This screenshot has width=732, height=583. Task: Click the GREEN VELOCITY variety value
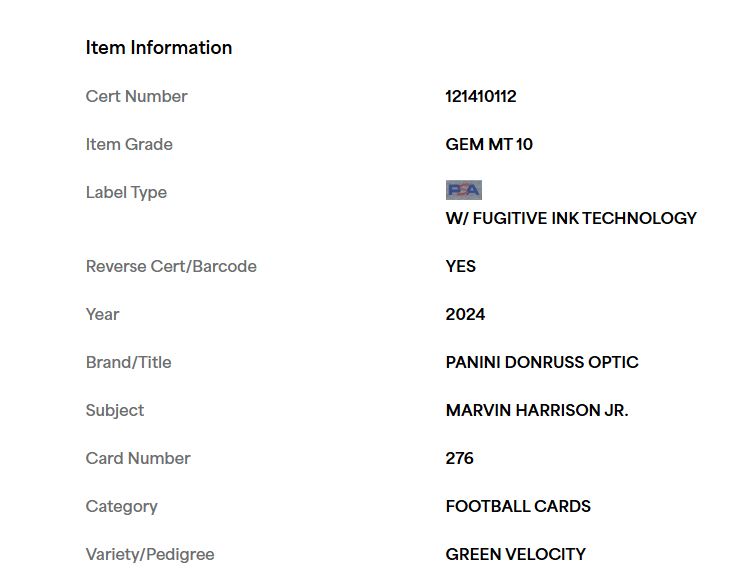point(515,555)
